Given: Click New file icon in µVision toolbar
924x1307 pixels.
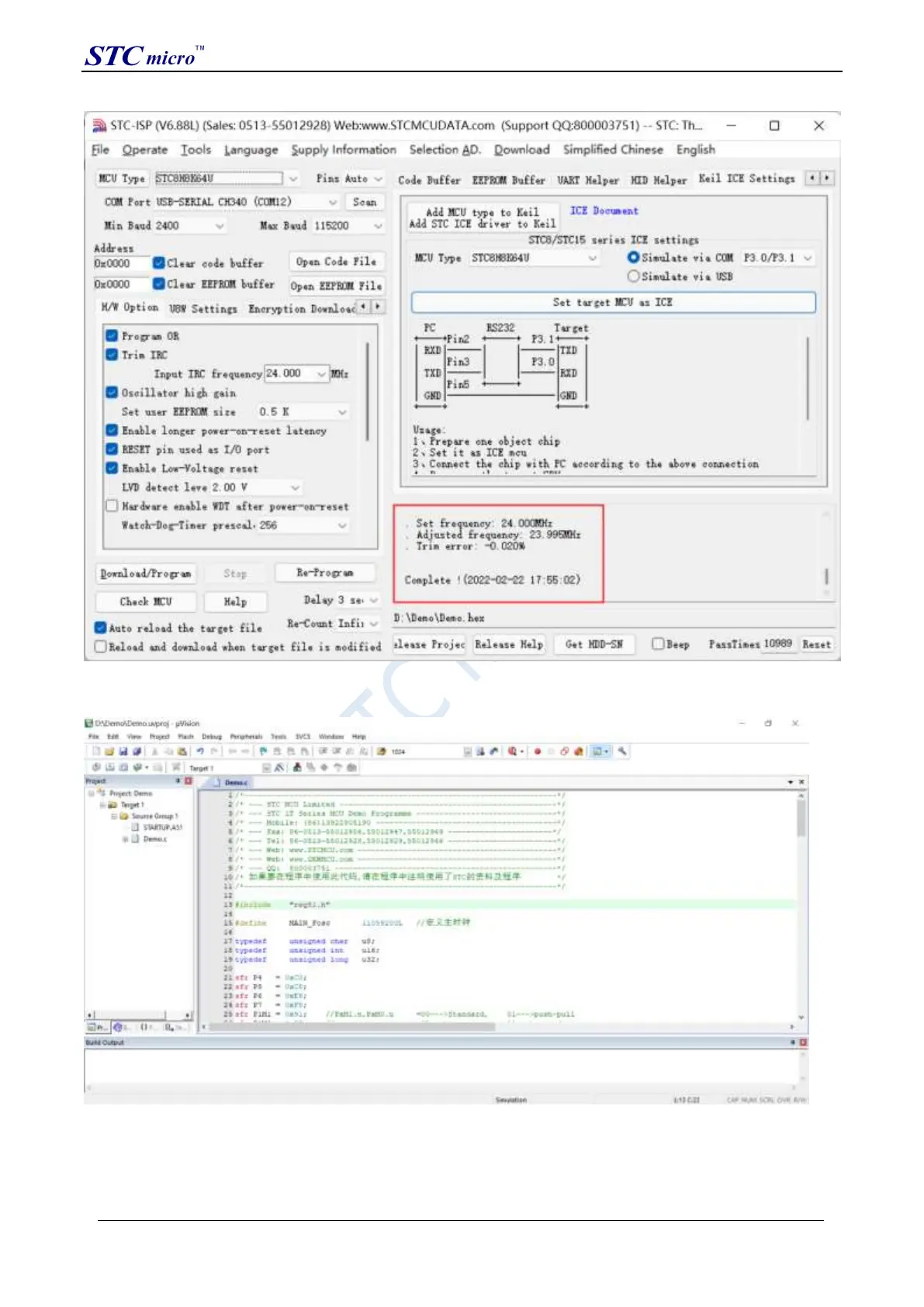Looking at the screenshot, I should (x=96, y=751).
